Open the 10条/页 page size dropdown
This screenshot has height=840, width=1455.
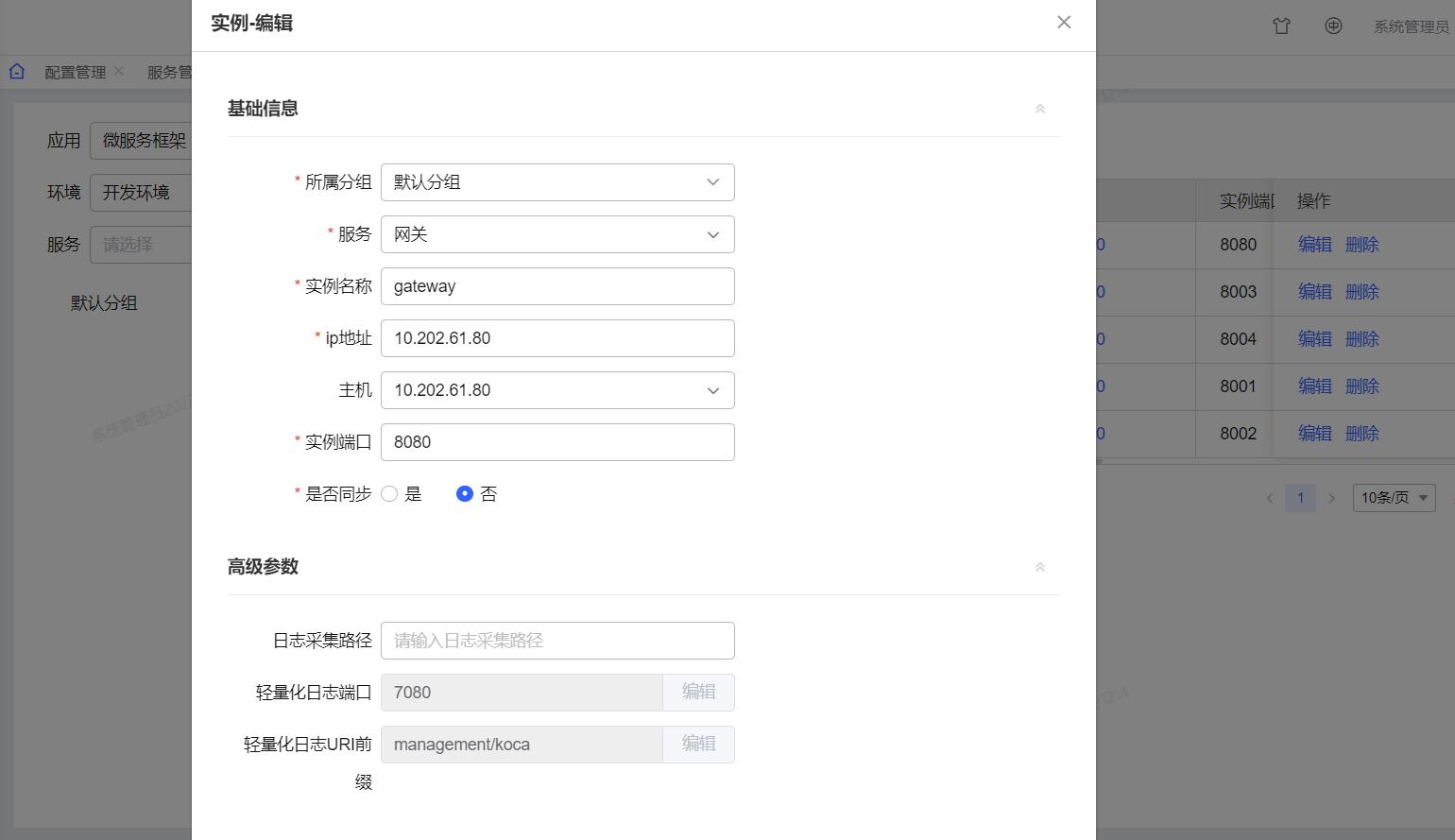tap(1395, 498)
